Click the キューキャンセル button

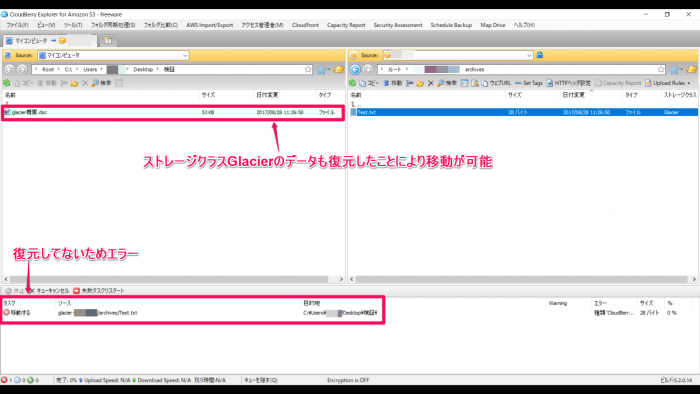click(49, 290)
